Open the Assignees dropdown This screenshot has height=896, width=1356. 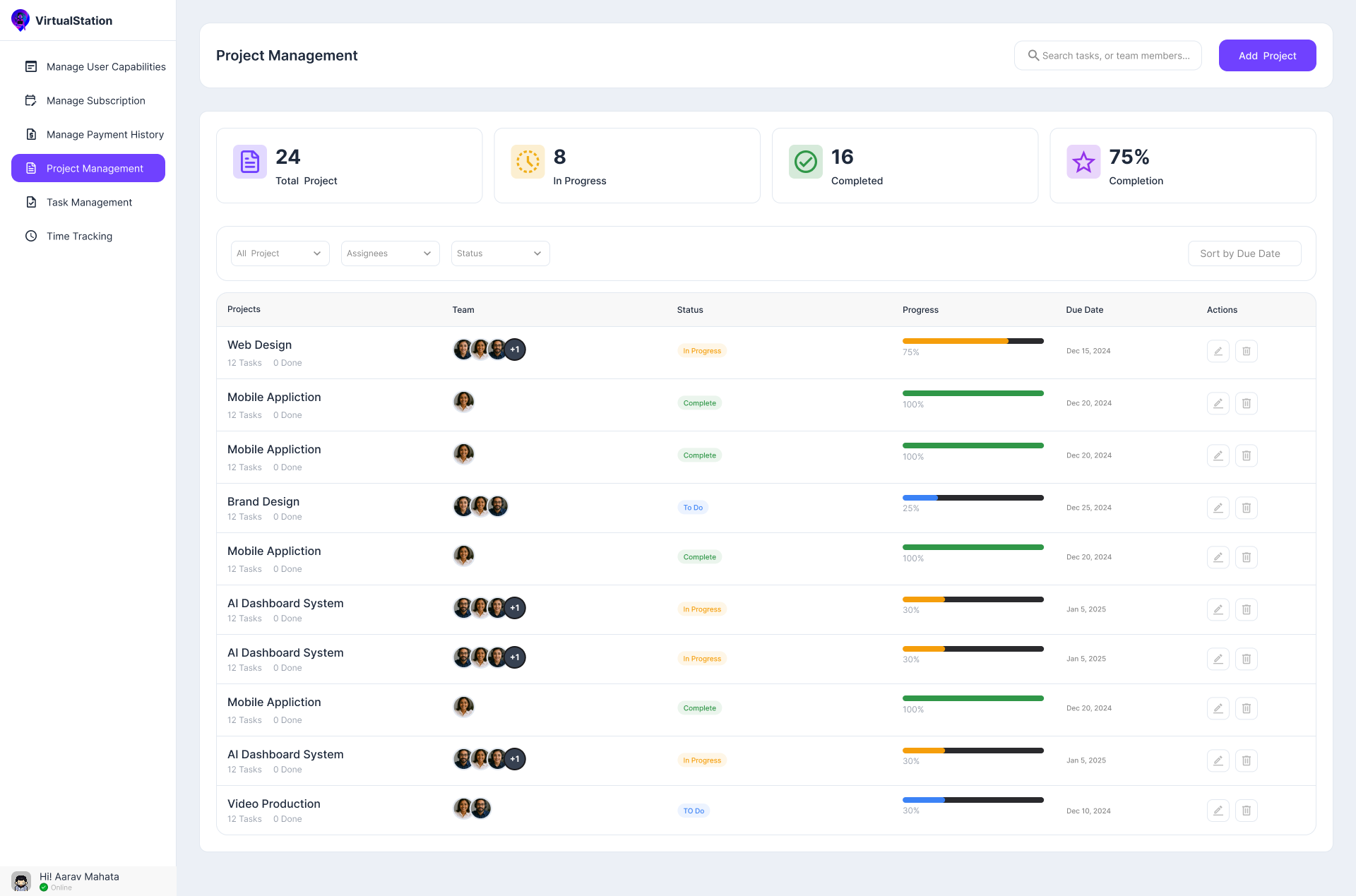pyautogui.click(x=390, y=253)
